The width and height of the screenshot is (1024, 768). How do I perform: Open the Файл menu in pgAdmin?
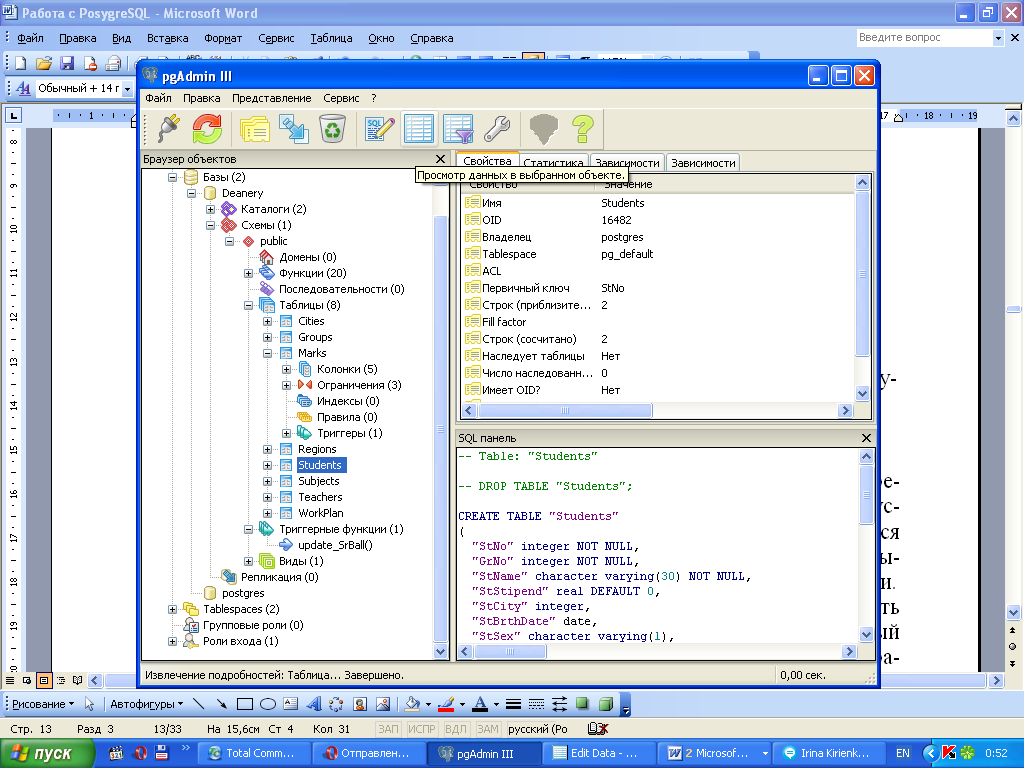pyautogui.click(x=158, y=98)
